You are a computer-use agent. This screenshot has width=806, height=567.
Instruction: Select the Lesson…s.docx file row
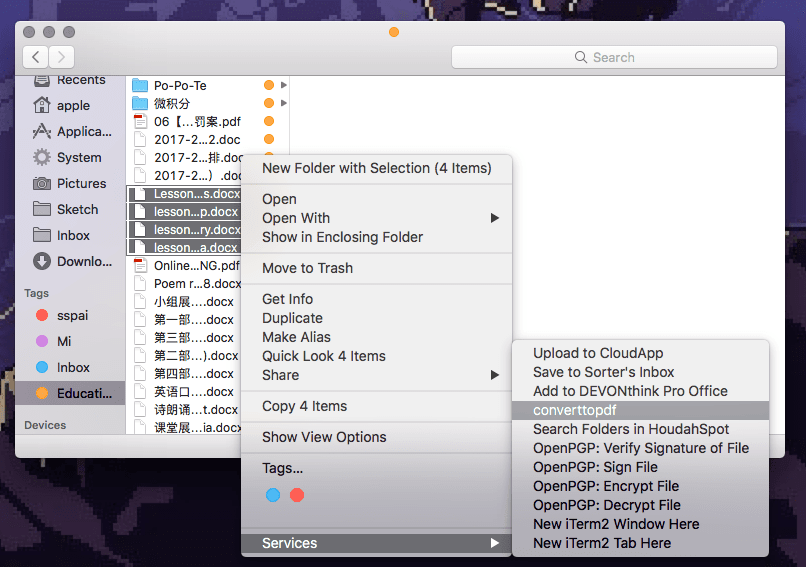pyautogui.click(x=184, y=194)
